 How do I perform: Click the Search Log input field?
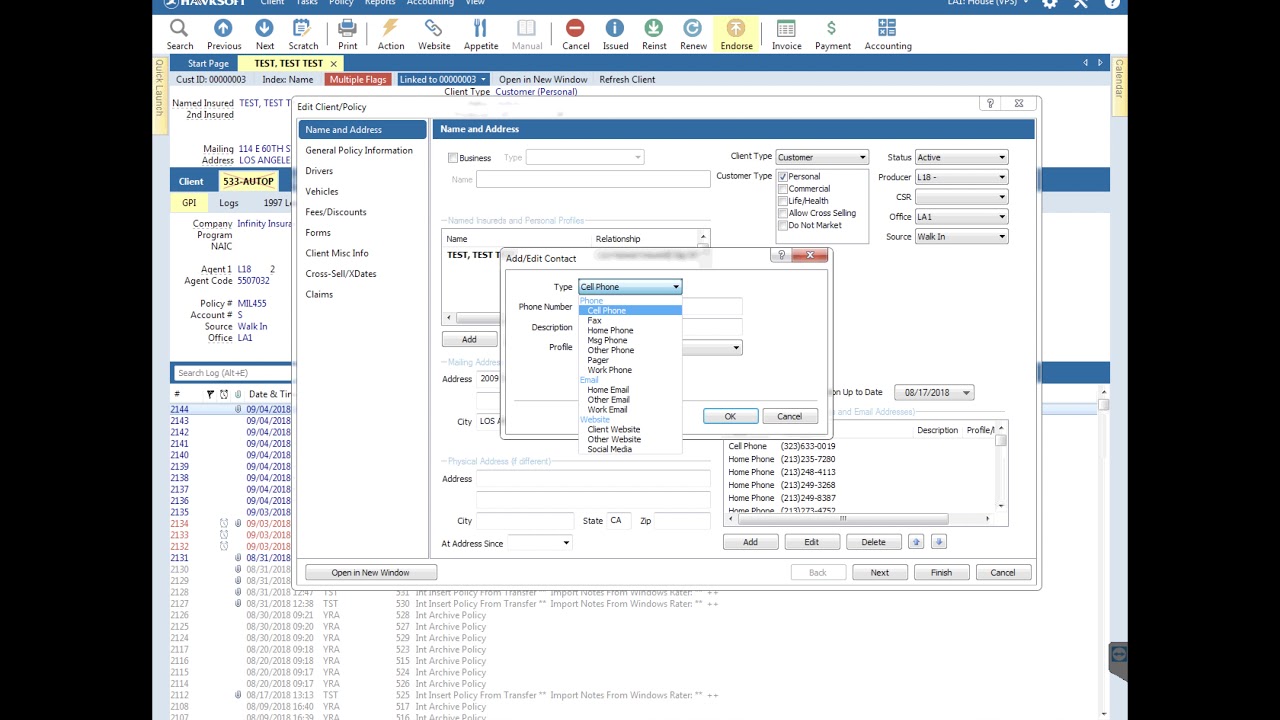coord(232,373)
